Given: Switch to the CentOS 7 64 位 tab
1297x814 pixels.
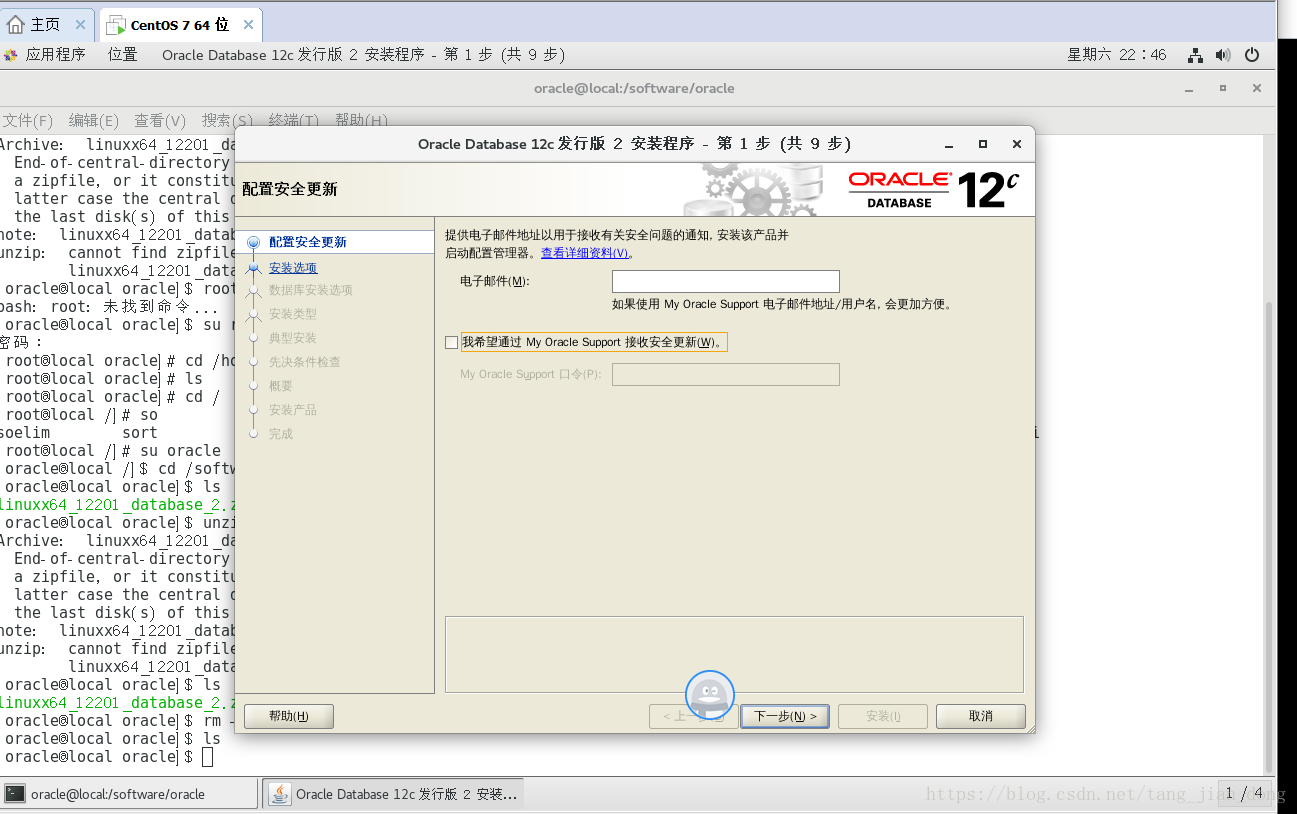Looking at the screenshot, I should (181, 25).
